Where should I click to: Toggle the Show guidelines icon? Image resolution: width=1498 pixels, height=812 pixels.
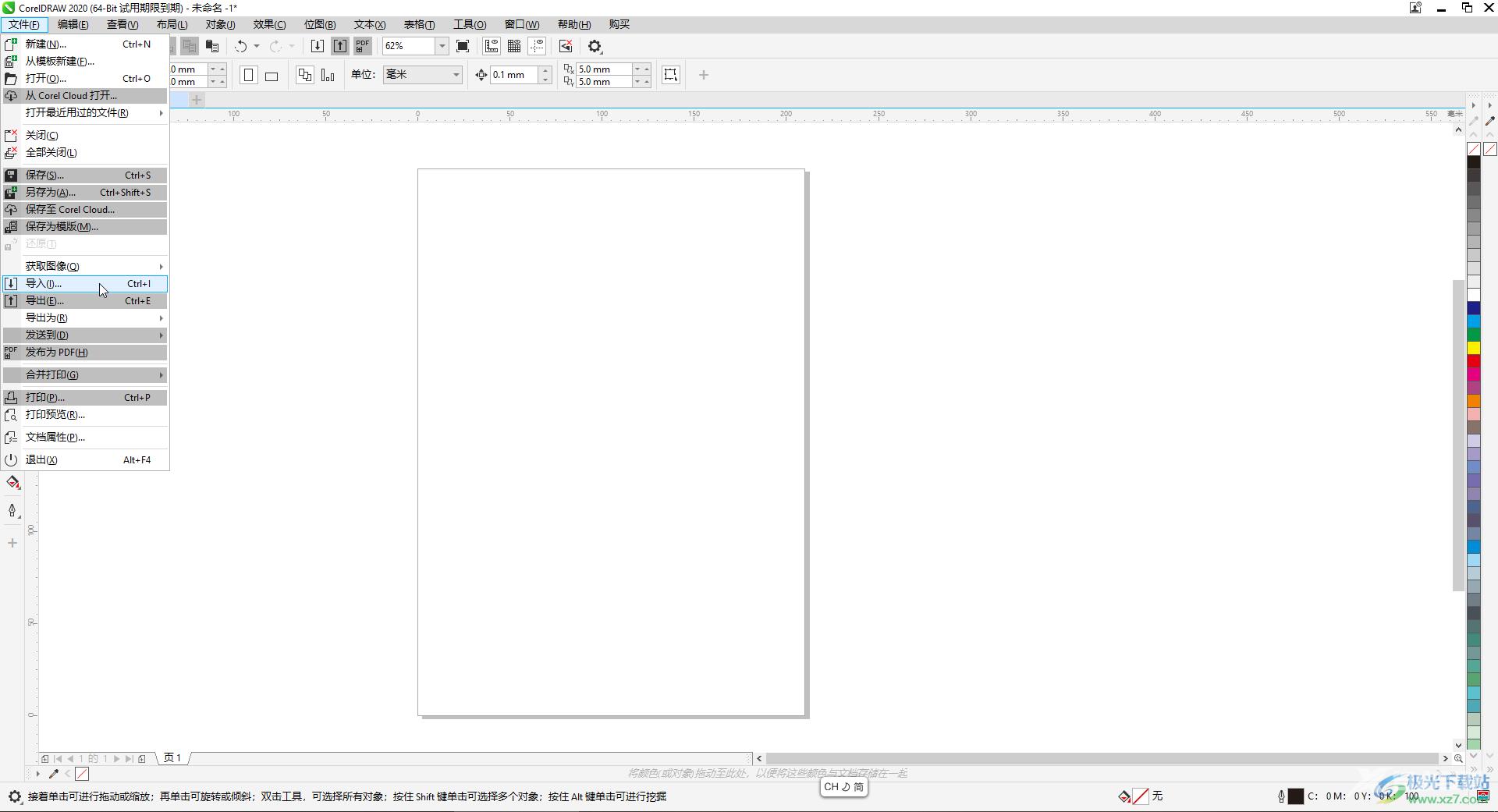(537, 47)
